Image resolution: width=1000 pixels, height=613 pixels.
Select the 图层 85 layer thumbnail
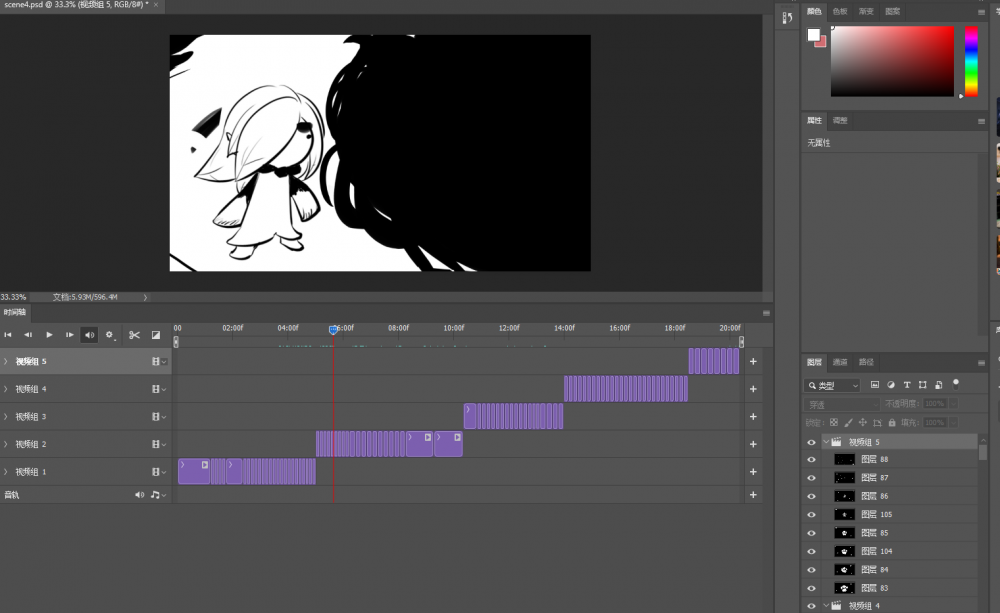[845, 533]
